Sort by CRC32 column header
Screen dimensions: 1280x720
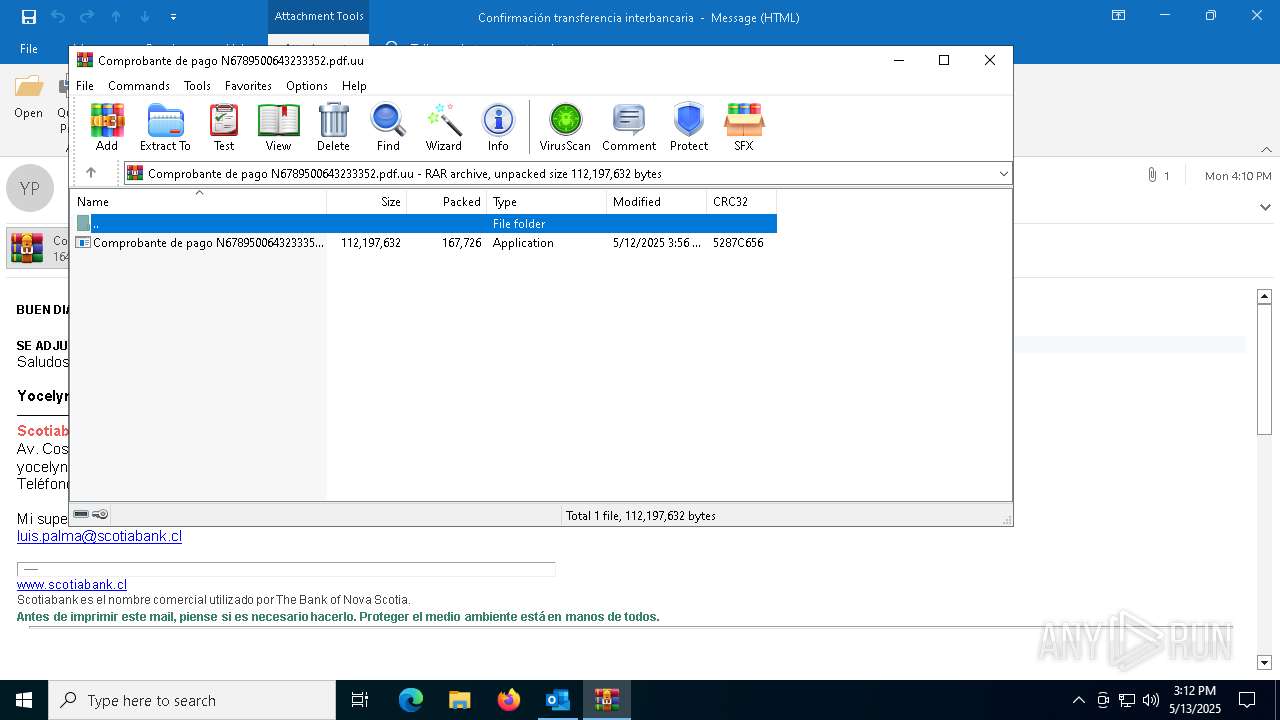click(x=742, y=201)
